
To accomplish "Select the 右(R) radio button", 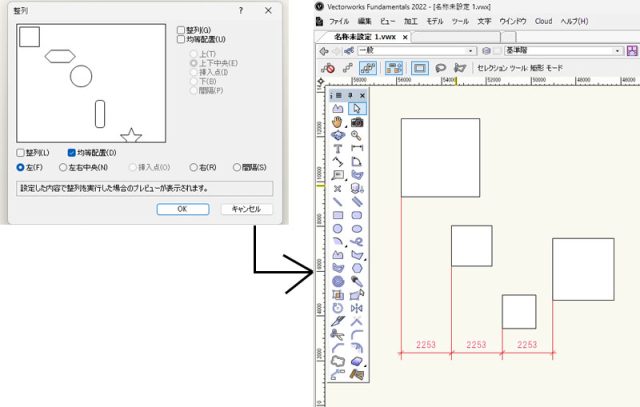I will (x=193, y=167).
